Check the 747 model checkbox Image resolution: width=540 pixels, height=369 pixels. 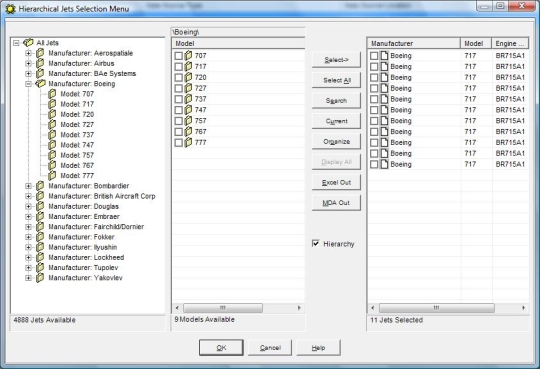(178, 110)
